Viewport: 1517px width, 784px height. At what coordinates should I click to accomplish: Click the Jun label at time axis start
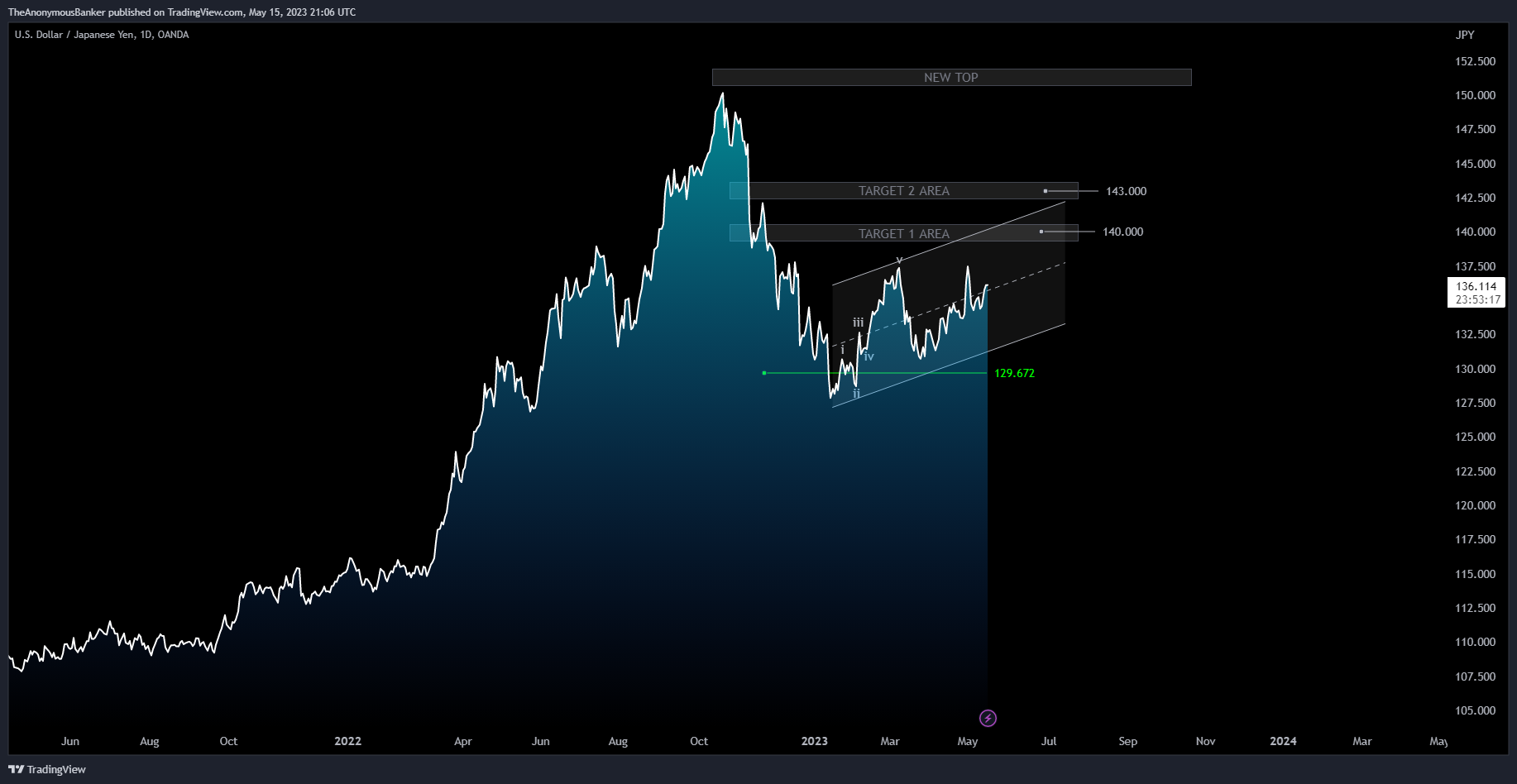point(70,741)
